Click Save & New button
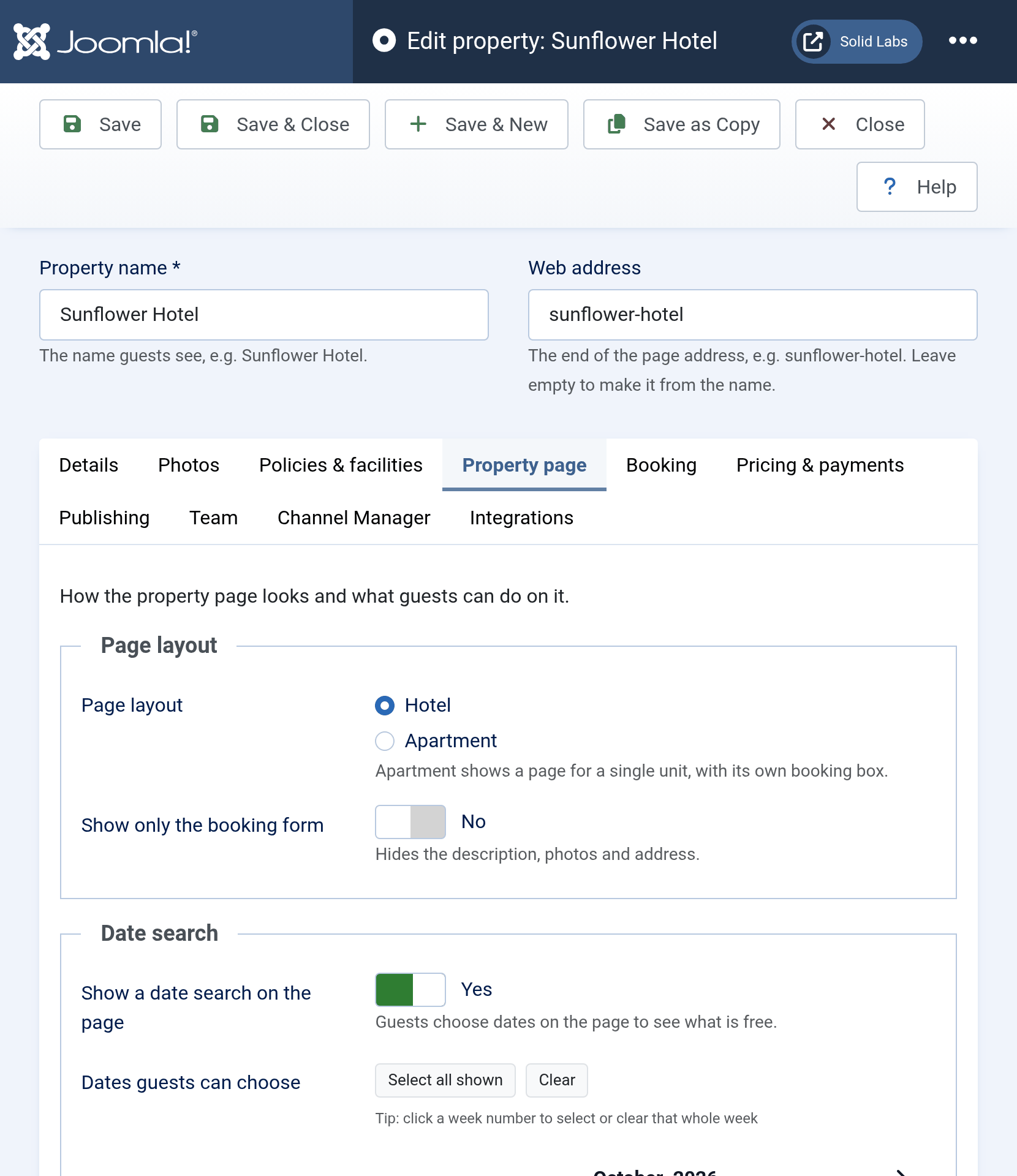The height and width of the screenshot is (1176, 1017). click(477, 124)
